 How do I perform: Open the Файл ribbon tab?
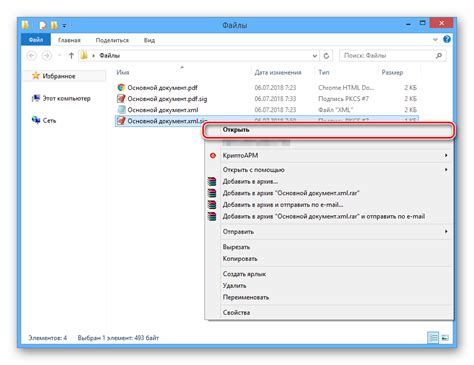[36, 40]
